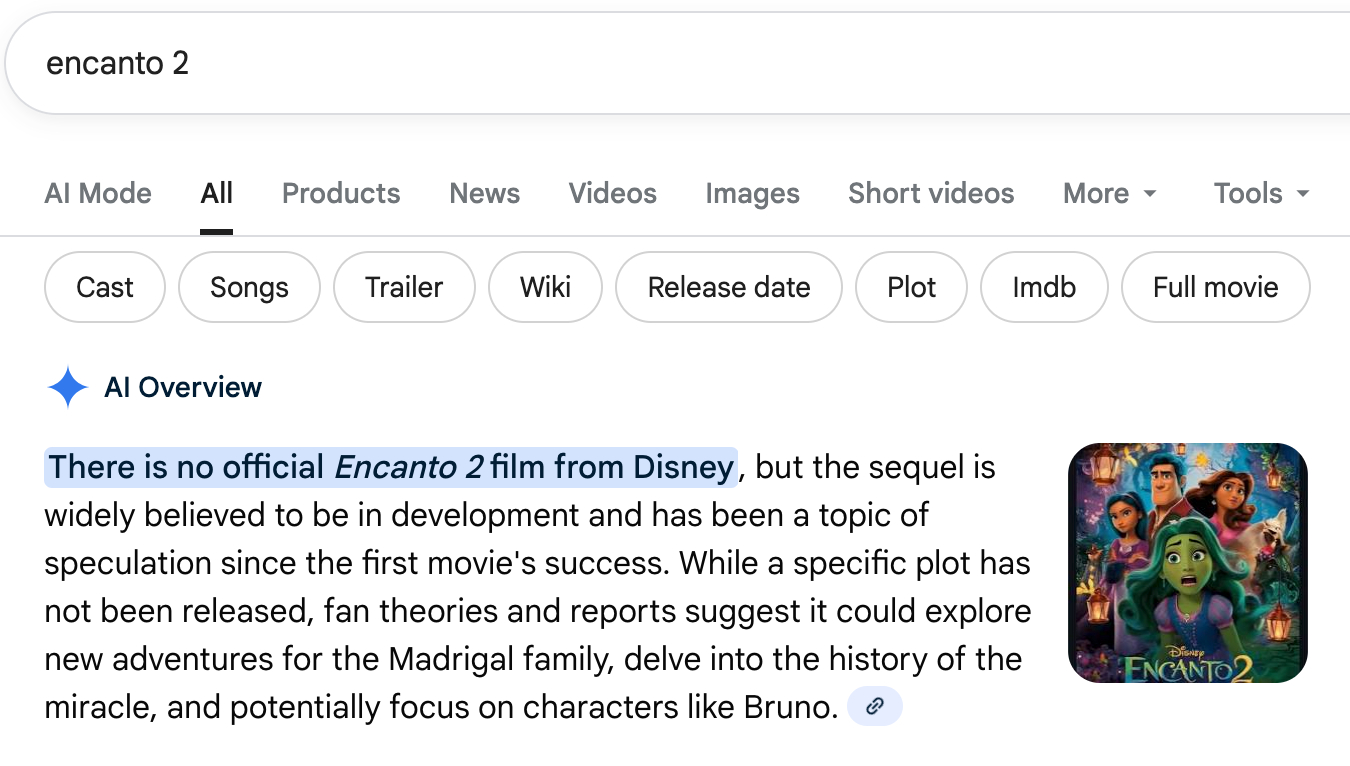Image resolution: width=1350 pixels, height=766 pixels.
Task: Click the AI Overview sparkle icon
Action: click(68, 387)
